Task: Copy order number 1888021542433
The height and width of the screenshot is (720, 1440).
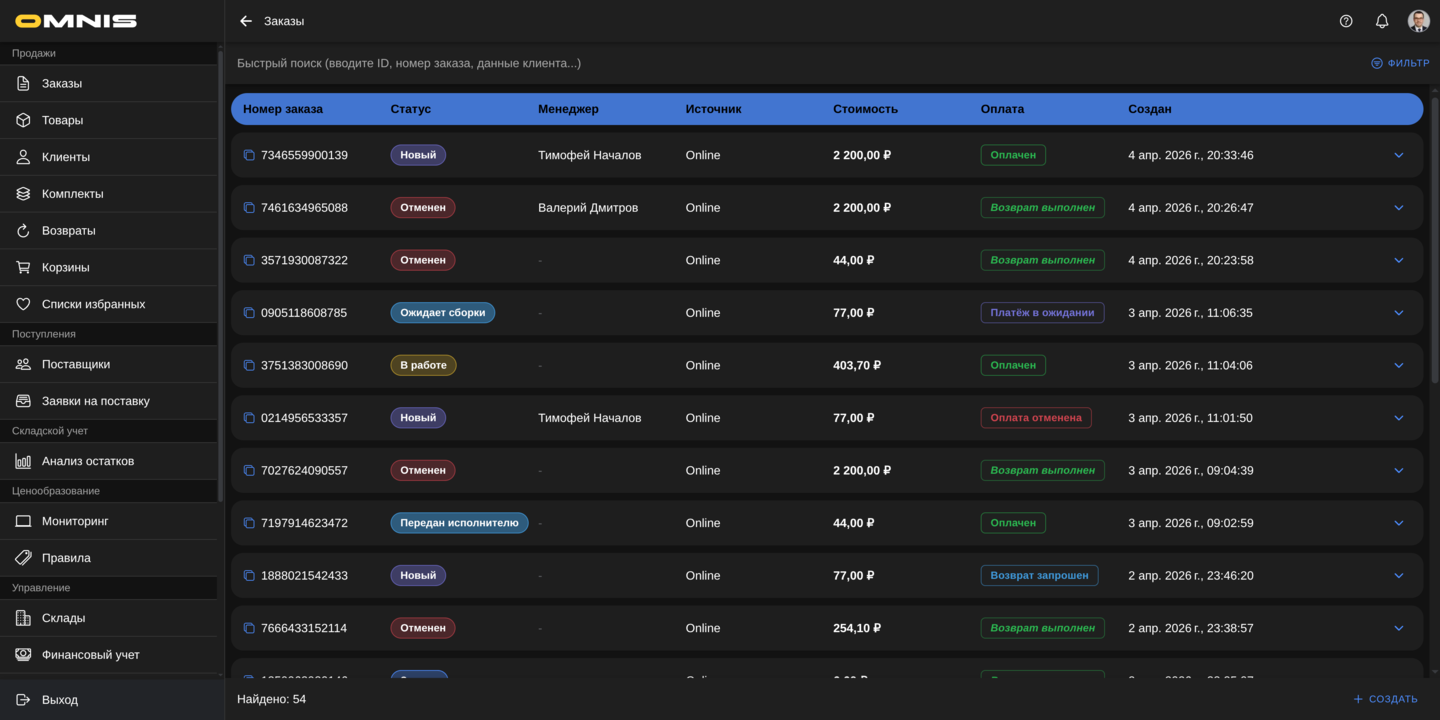Action: [249, 576]
